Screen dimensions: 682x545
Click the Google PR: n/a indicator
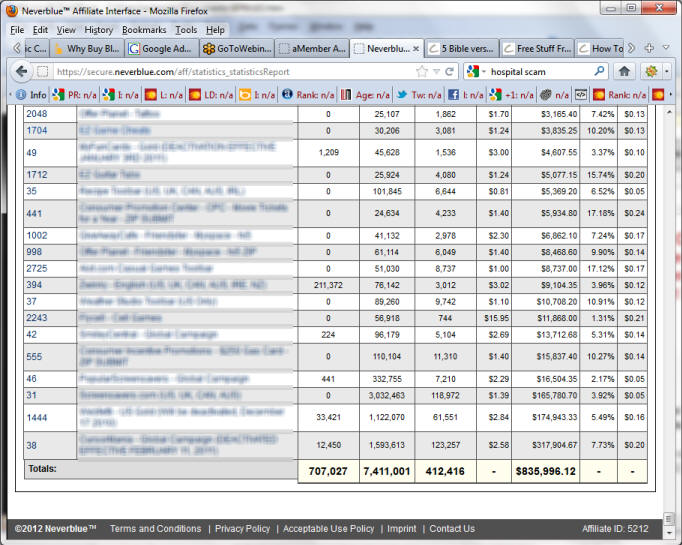pos(74,95)
